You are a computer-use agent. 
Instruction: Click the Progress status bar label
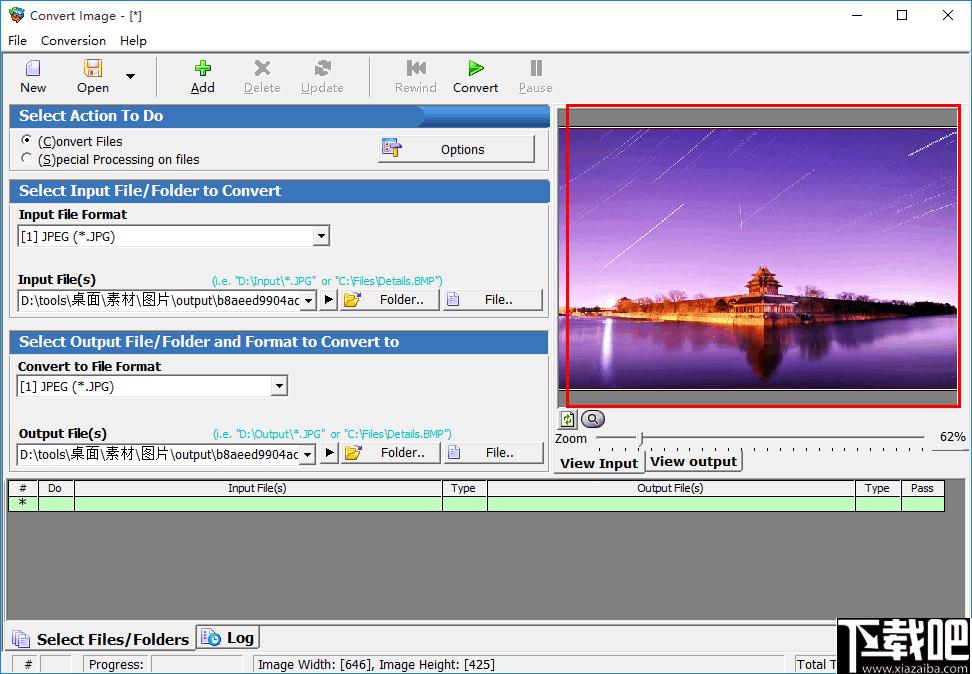tap(116, 665)
